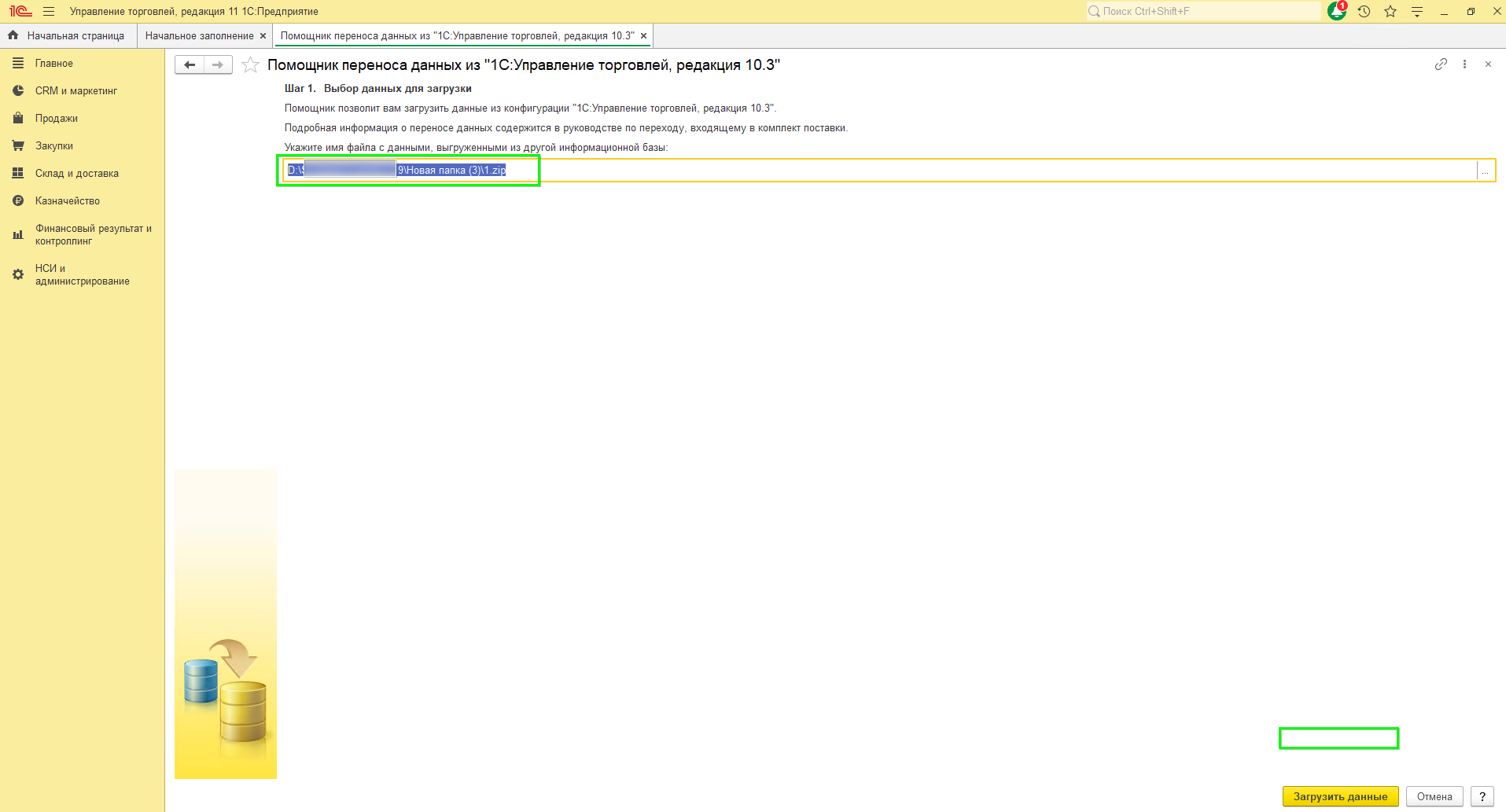Open the main hamburger menu
The width and height of the screenshot is (1506, 812).
click(x=49, y=11)
